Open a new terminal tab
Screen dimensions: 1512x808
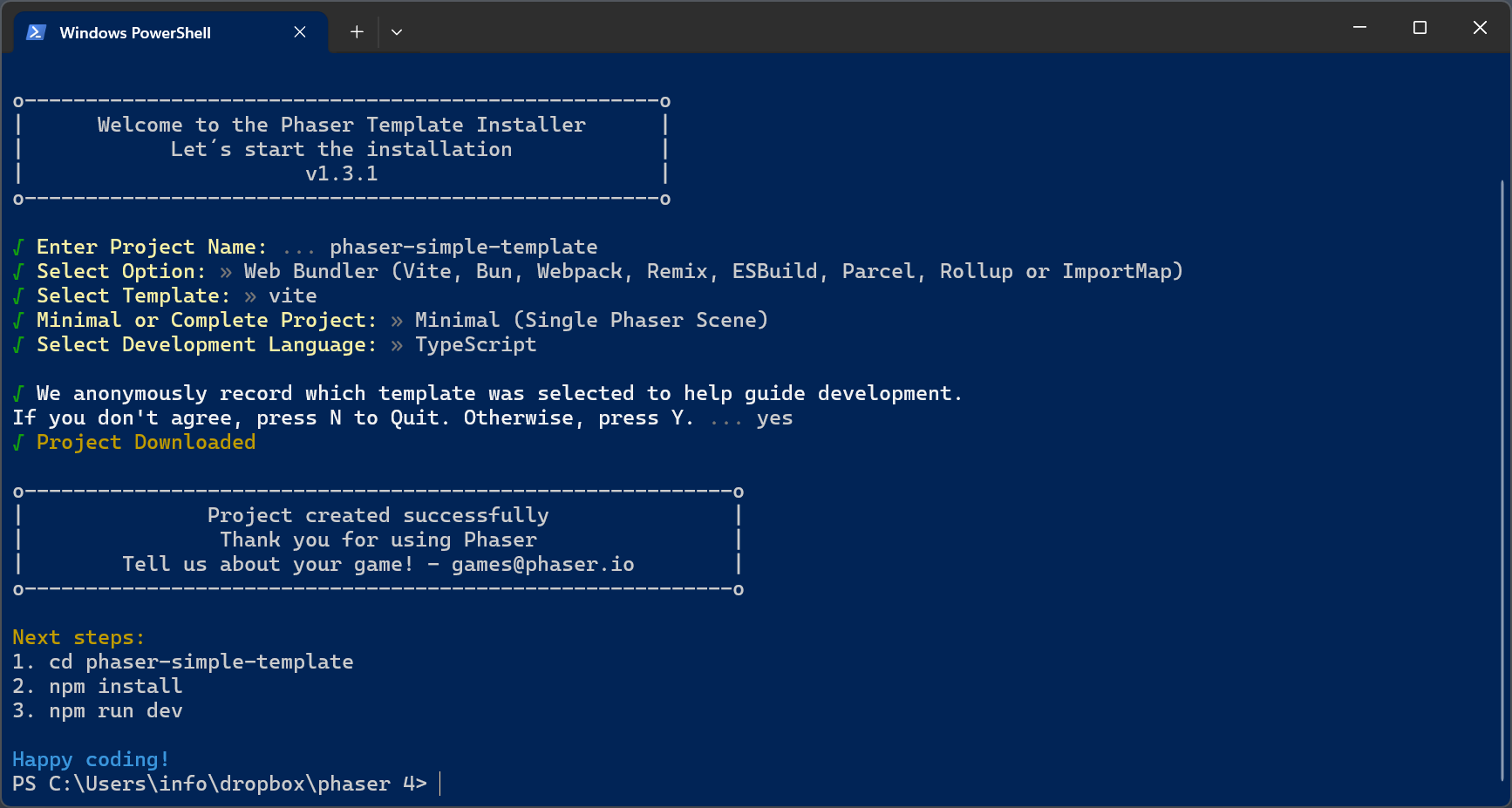(x=357, y=32)
